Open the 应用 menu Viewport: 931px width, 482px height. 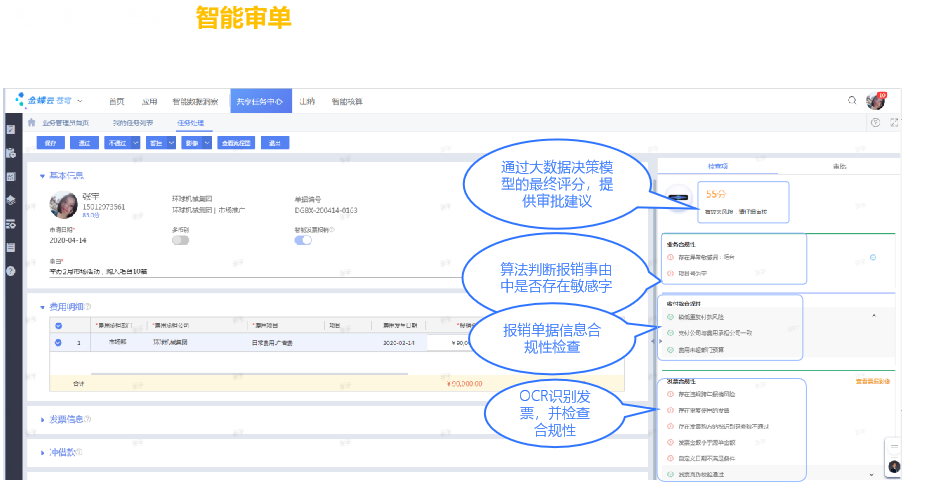tap(149, 102)
